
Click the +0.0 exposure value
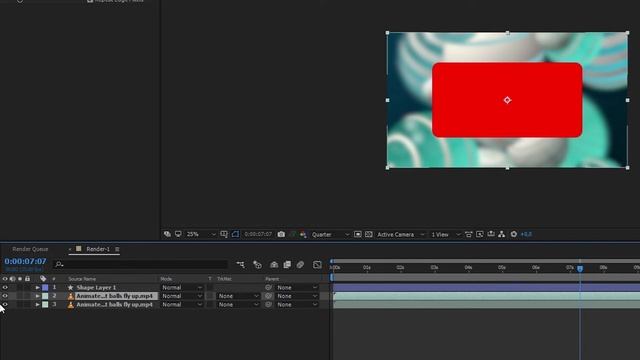coord(526,235)
